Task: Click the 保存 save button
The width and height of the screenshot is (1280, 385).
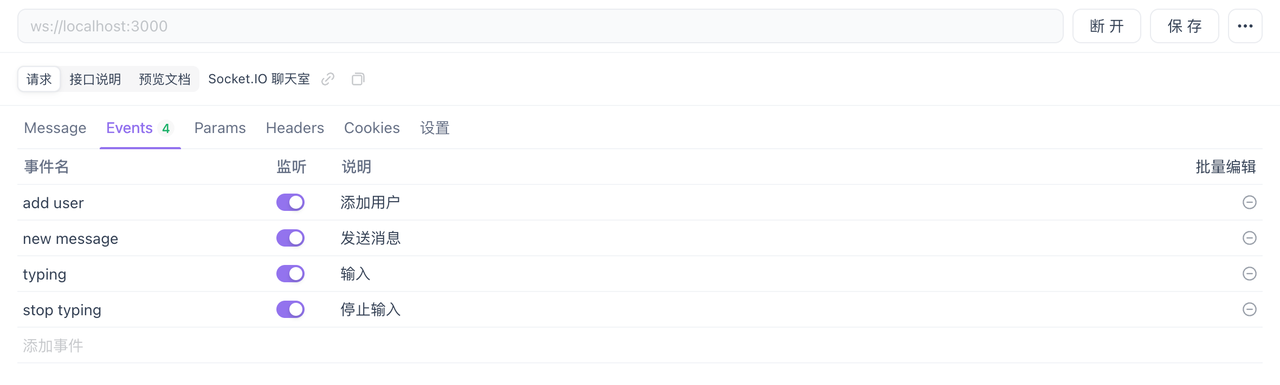Action: pos(1185,26)
